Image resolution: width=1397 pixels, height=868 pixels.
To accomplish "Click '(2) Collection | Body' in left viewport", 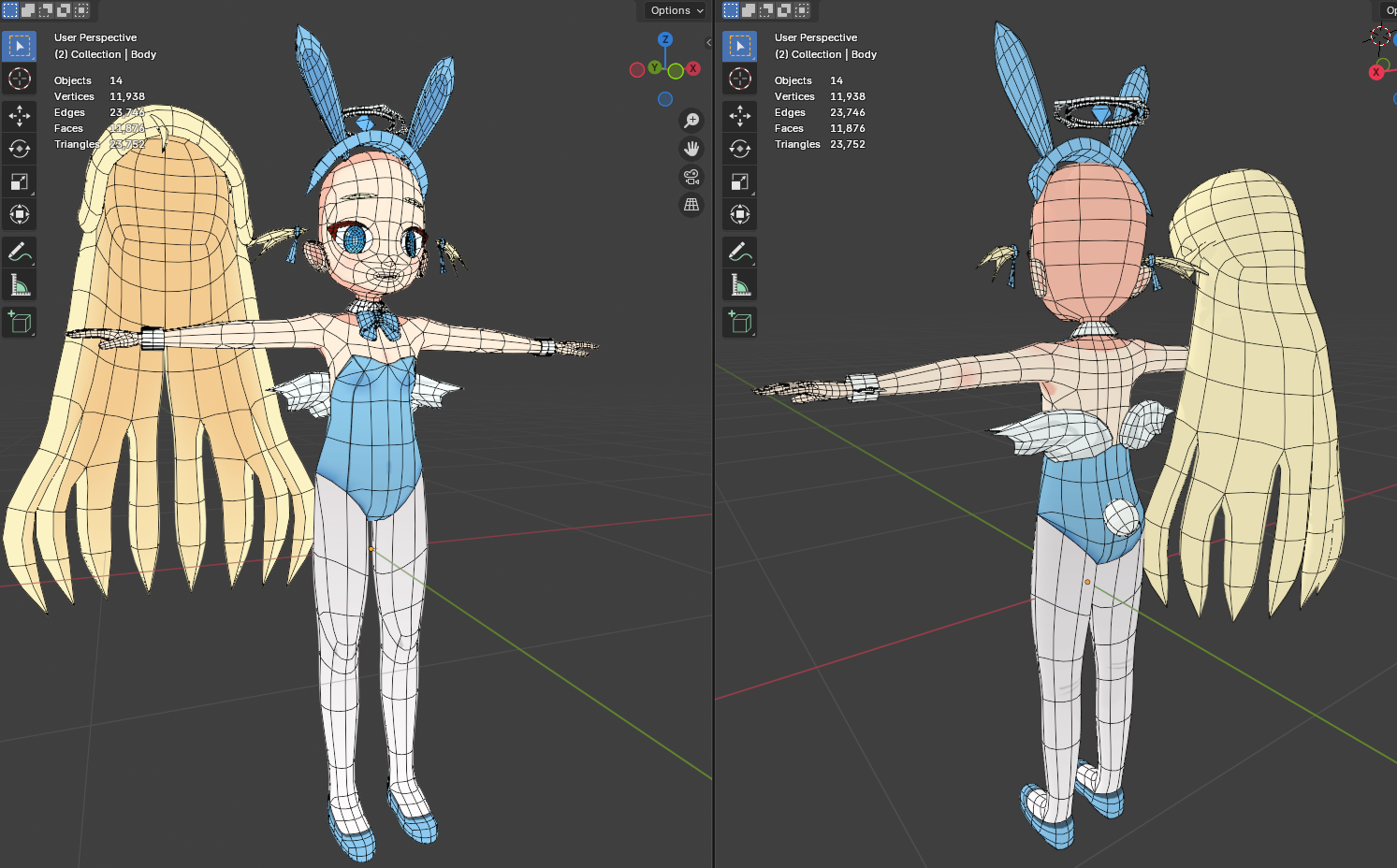I will pos(105,54).
